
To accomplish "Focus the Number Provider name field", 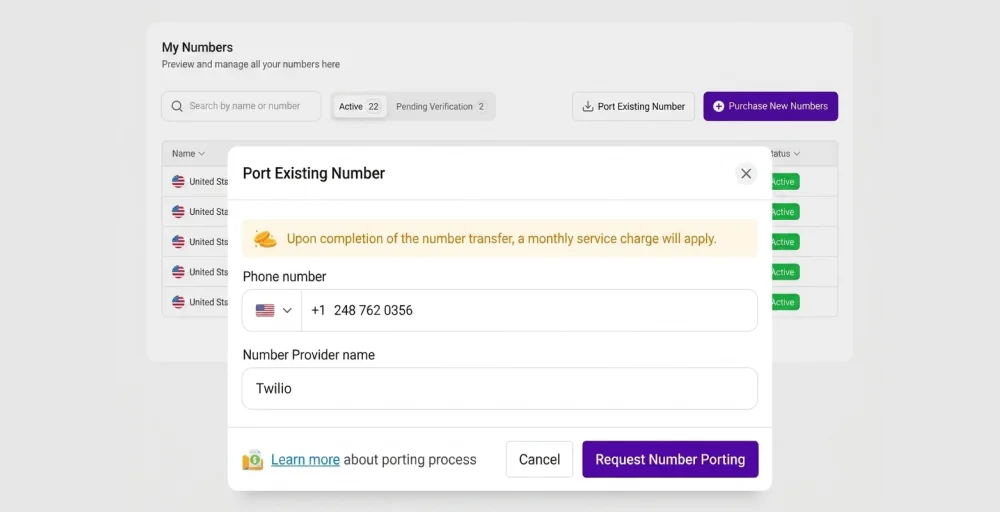I will tap(500, 388).
